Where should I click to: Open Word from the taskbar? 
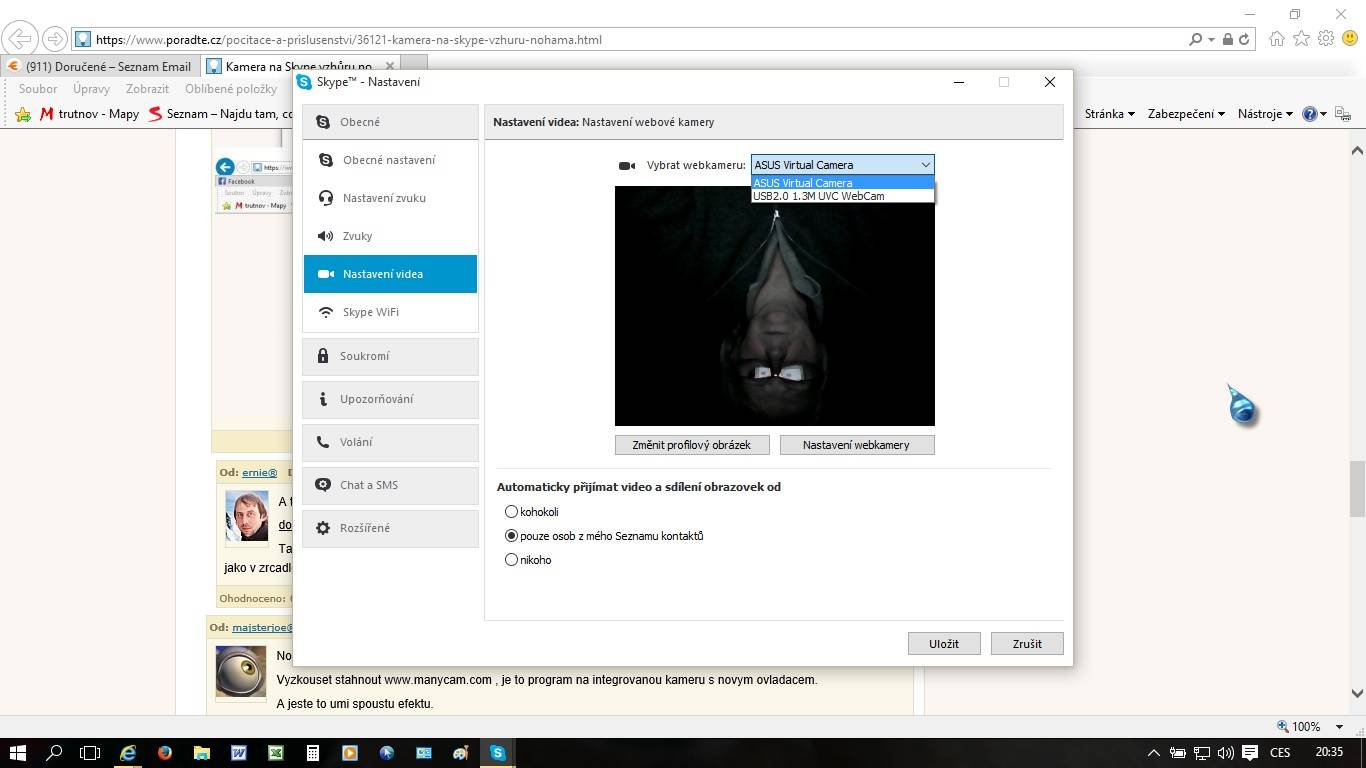(x=239, y=752)
